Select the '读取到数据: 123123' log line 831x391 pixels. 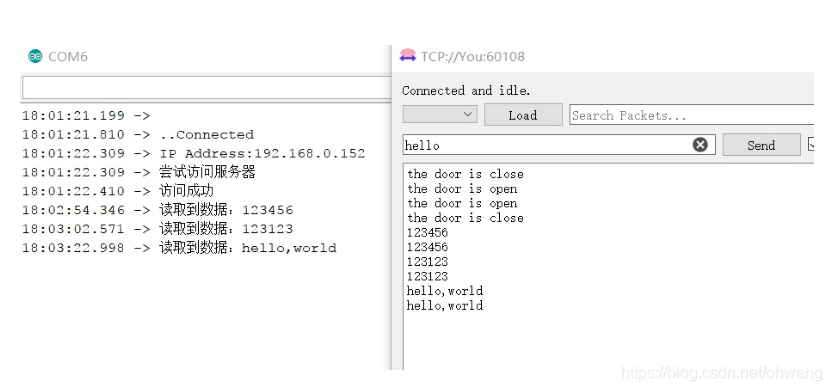(157, 229)
